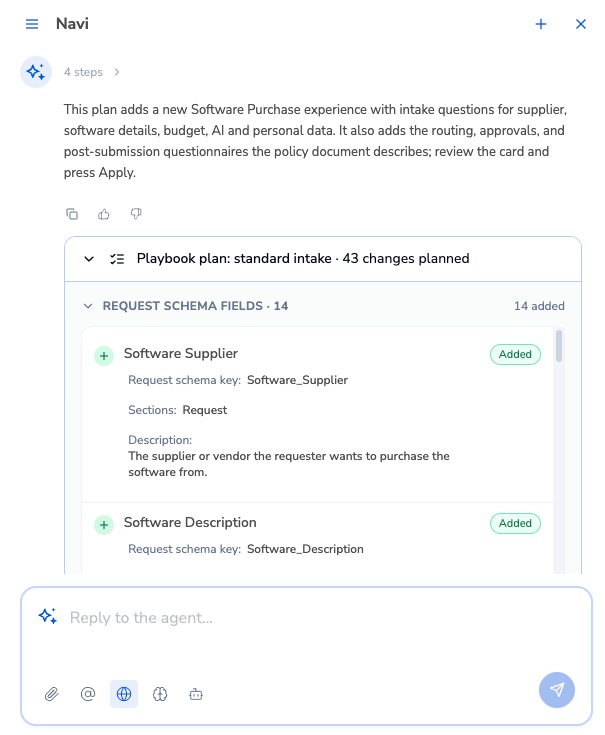The height and width of the screenshot is (735, 605).
Task: Select the Software Supplier field title
Action: [x=181, y=353]
